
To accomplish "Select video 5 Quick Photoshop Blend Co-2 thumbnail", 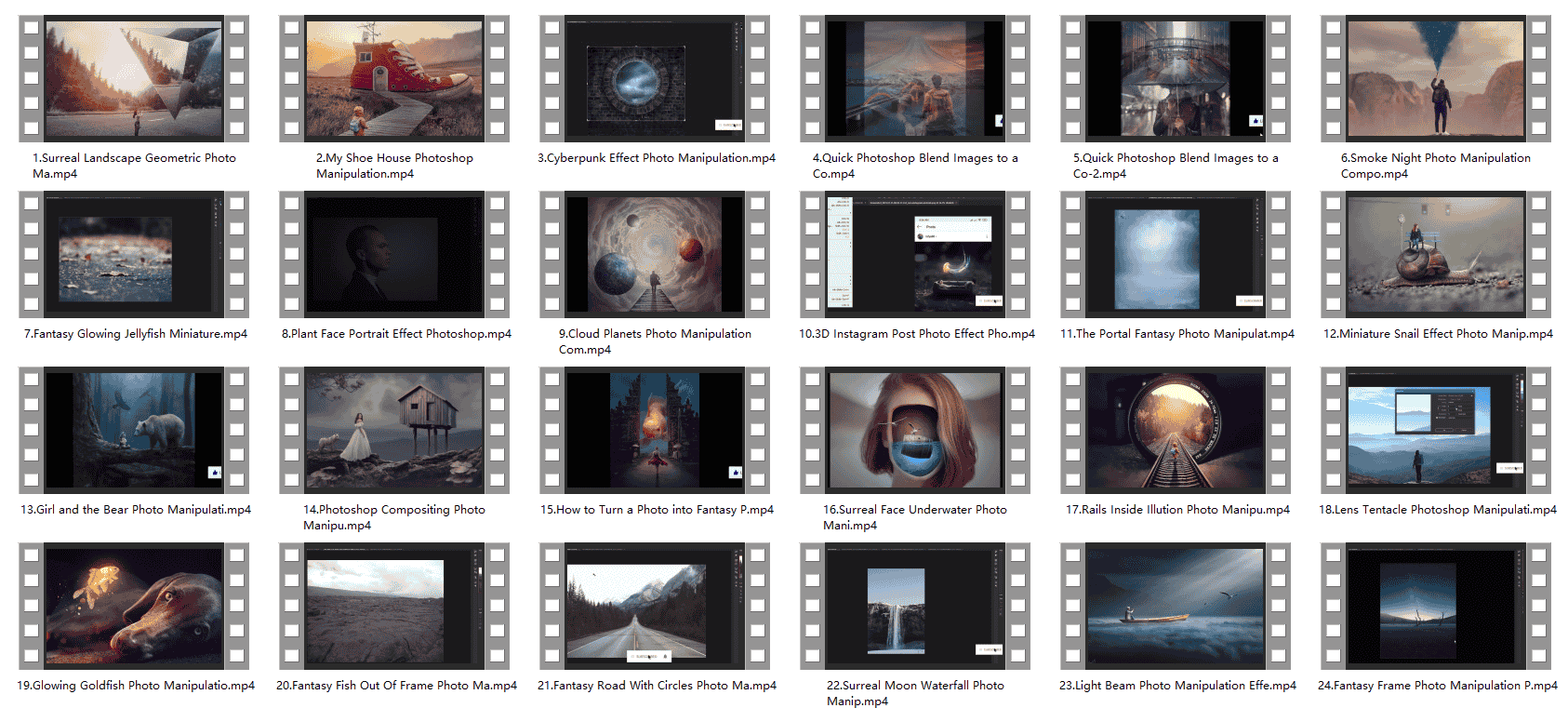I will click(1176, 78).
